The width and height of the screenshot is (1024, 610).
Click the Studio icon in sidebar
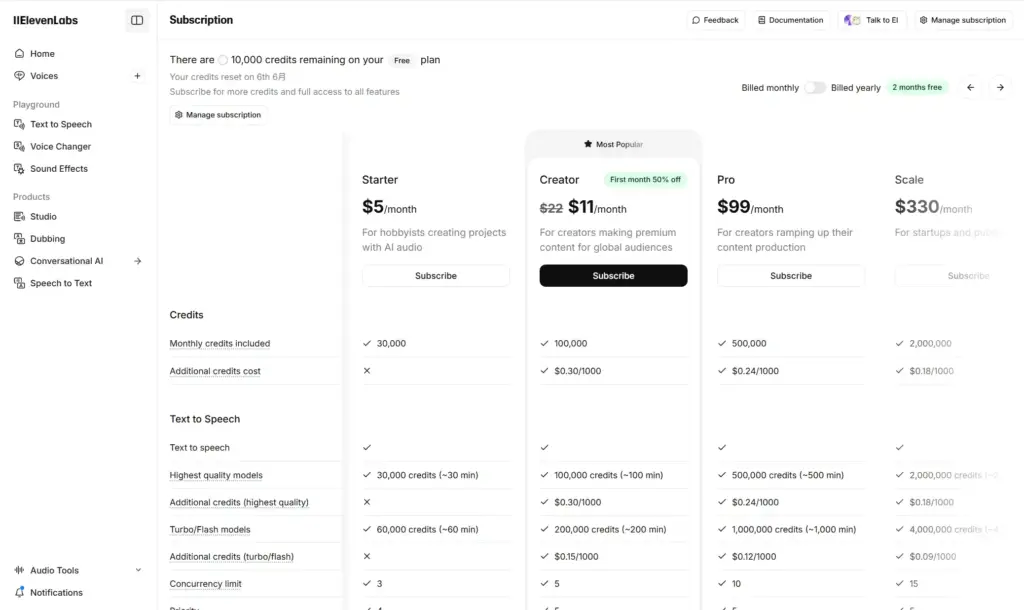coord(20,217)
